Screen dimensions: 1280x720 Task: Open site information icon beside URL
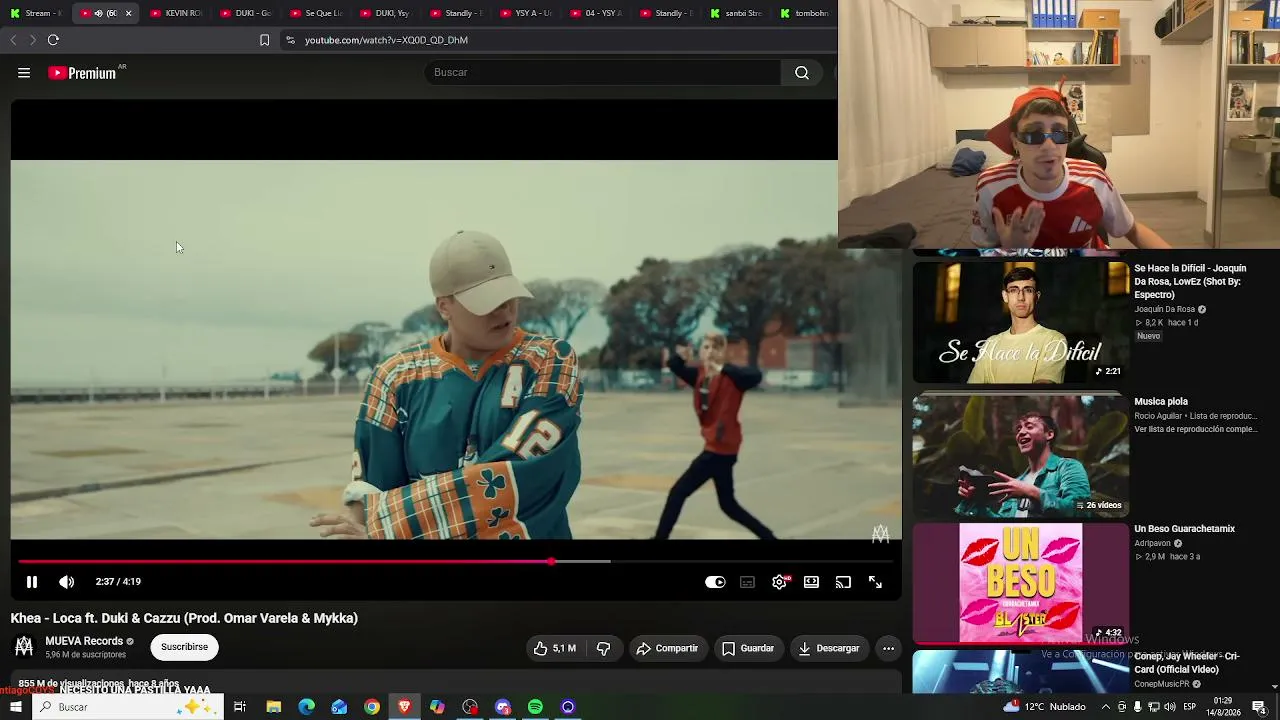[x=290, y=40]
